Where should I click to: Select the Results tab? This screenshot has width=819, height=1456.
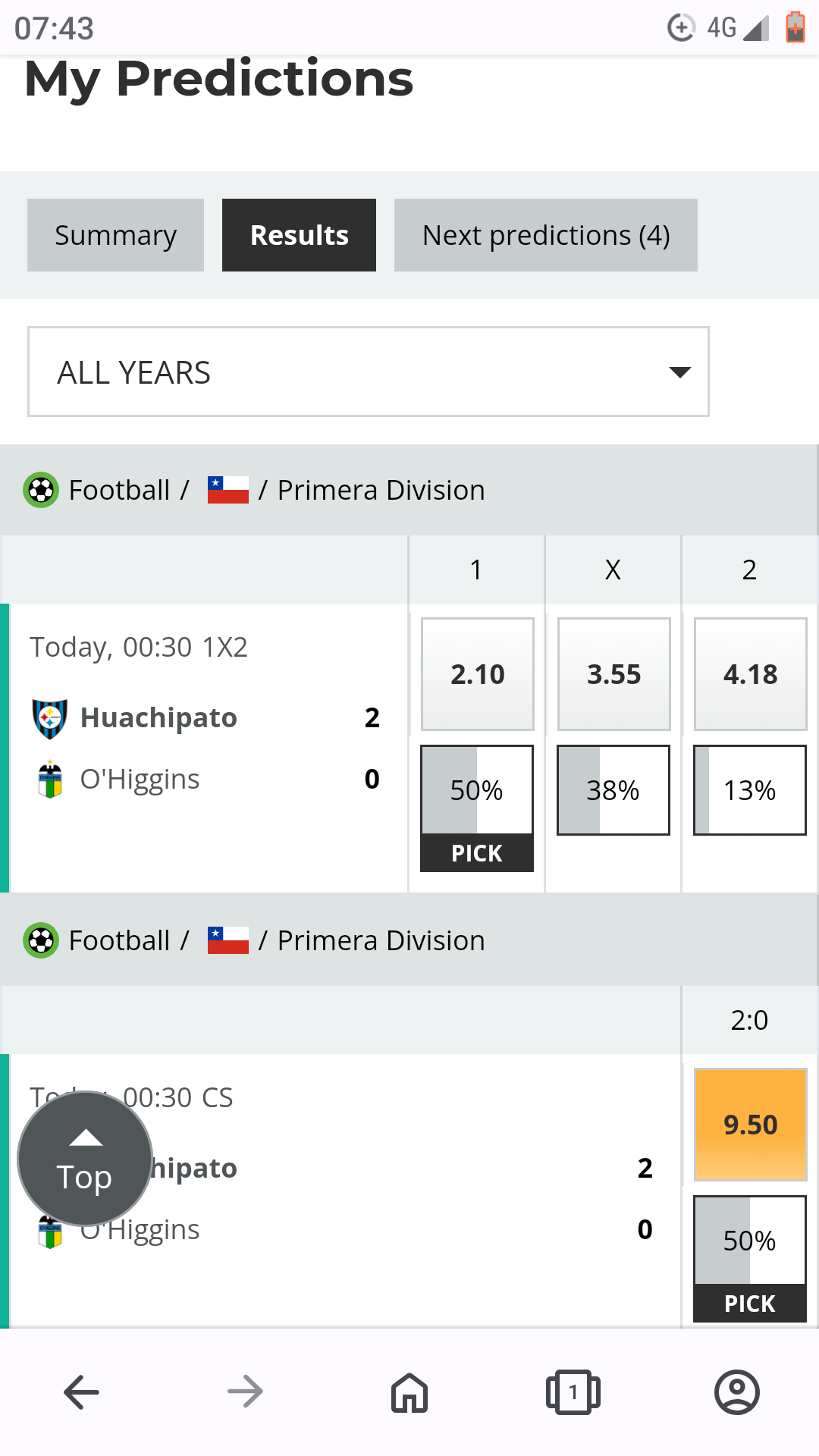(x=299, y=235)
